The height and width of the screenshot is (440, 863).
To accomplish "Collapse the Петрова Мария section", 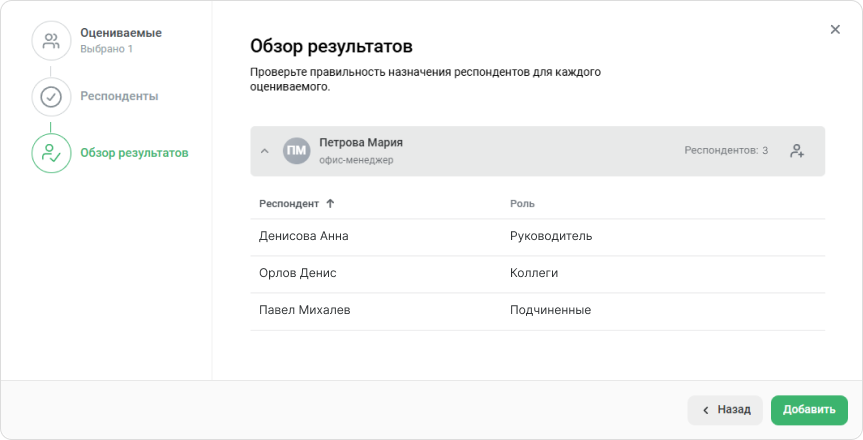I will pos(265,151).
